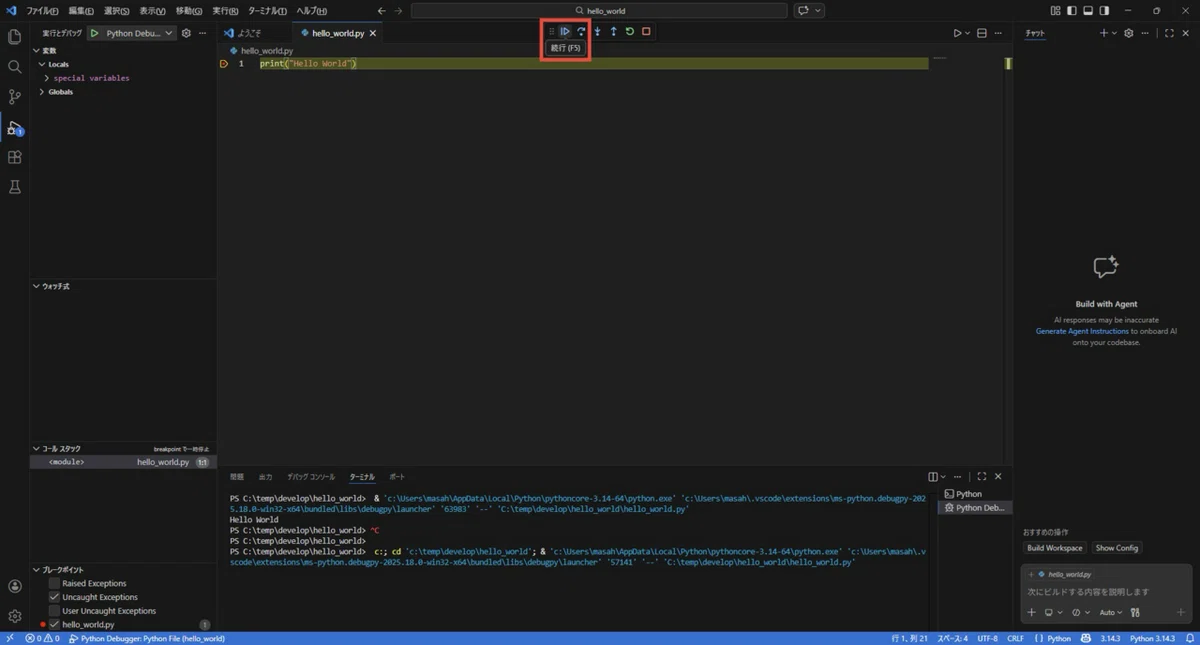The image size is (1200, 645).
Task: Click the Show Config button
Action: tap(1116, 548)
